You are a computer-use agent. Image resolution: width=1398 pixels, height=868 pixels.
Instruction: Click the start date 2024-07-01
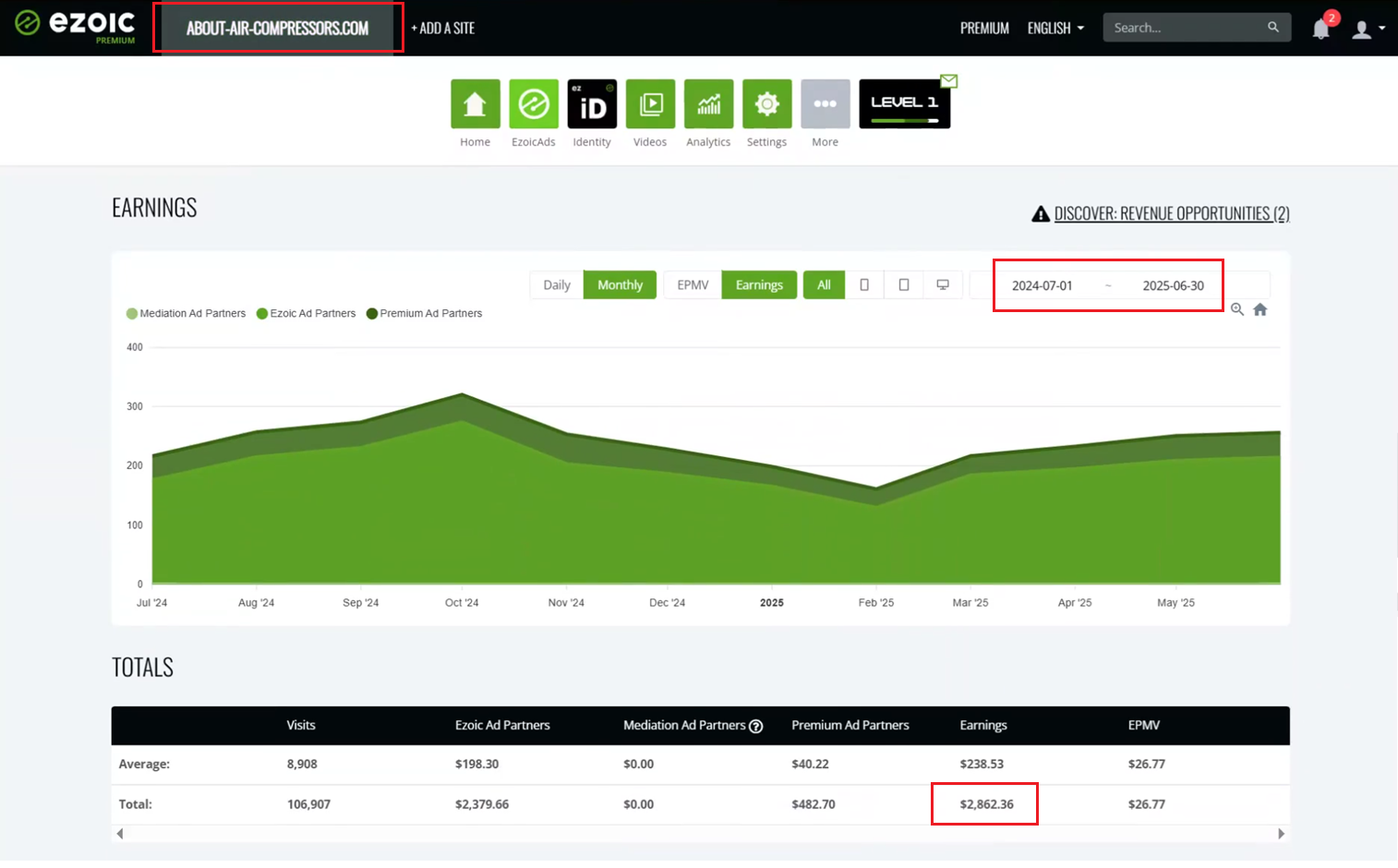1042,285
